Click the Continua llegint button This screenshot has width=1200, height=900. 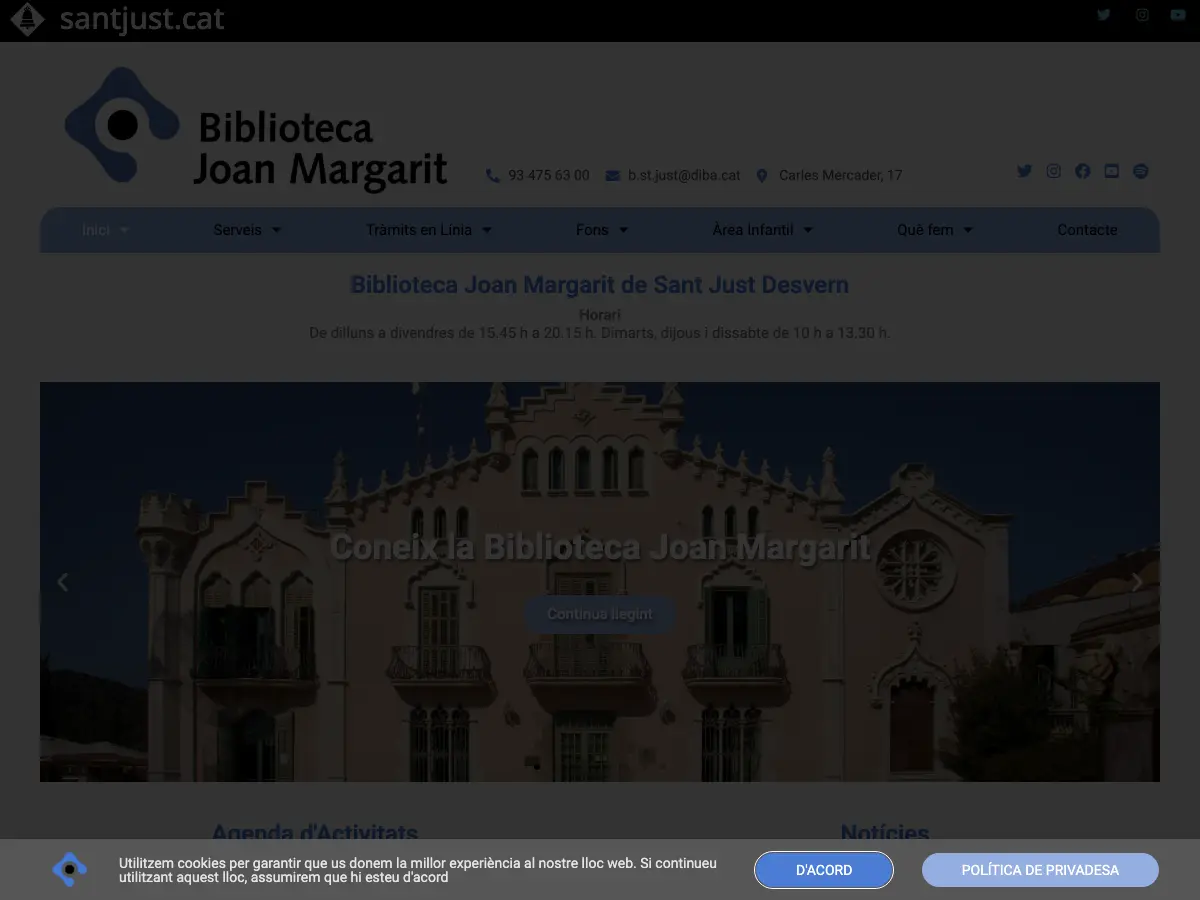coord(600,614)
